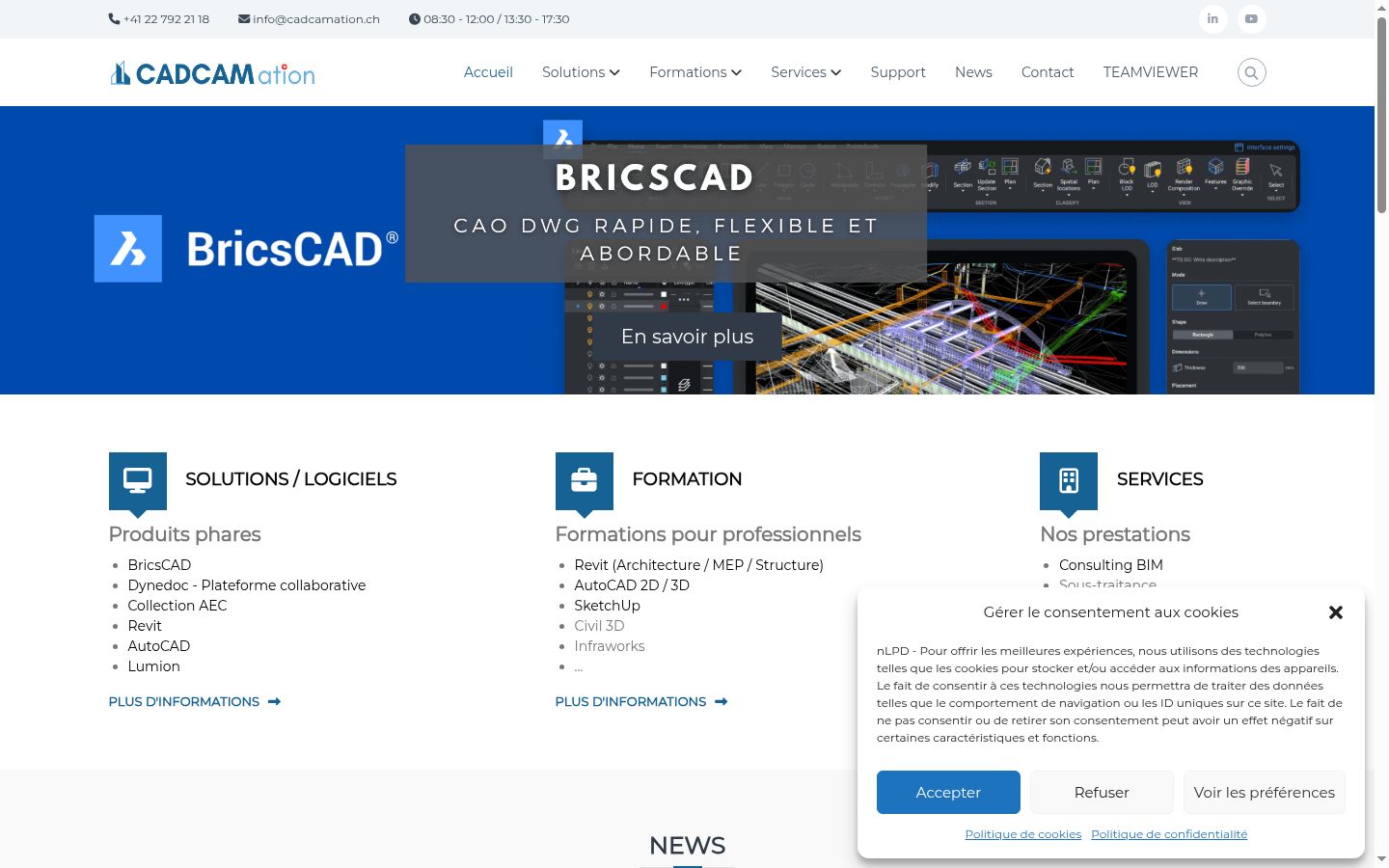Click BricsCAD in Produits phares list
Viewport: 1389px width, 868px height.
(x=159, y=565)
